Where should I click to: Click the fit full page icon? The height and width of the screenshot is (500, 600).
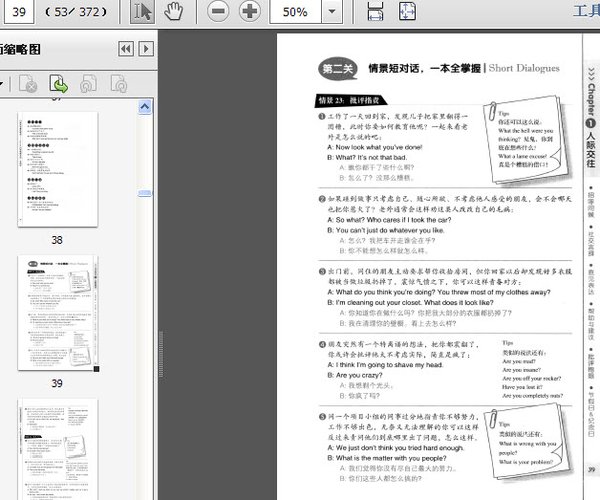407,12
